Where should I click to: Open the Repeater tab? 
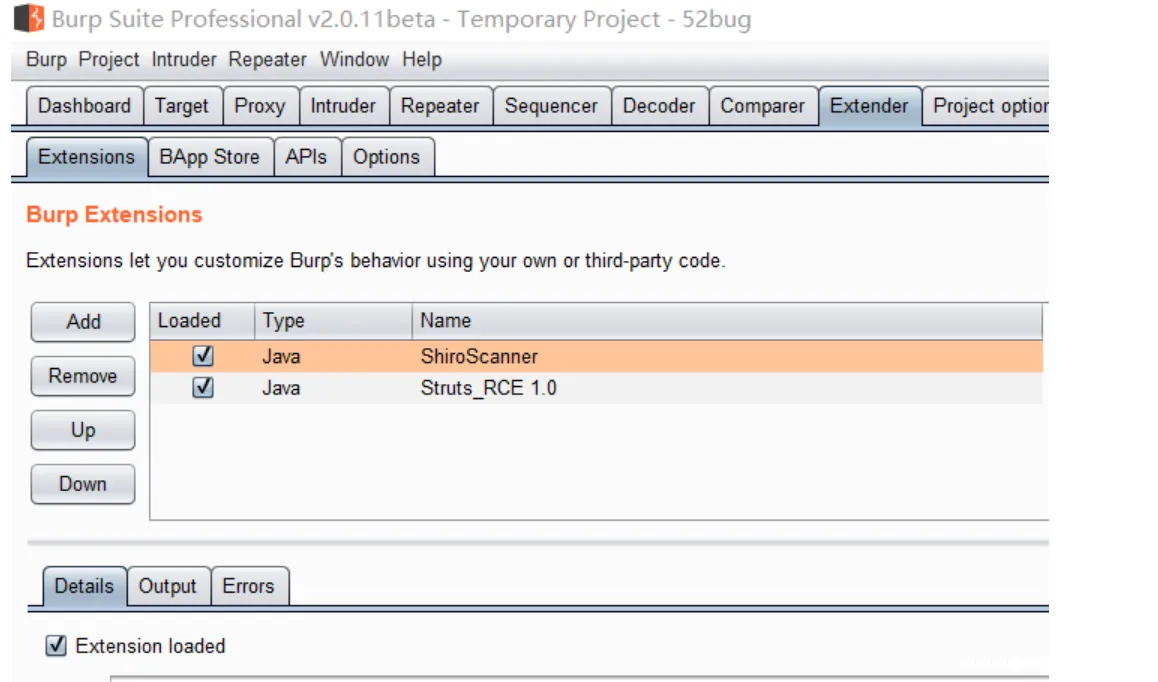pyautogui.click(x=440, y=106)
